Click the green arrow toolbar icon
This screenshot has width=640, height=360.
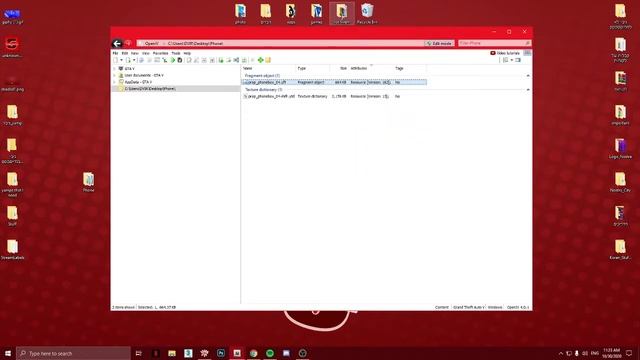[173, 60]
